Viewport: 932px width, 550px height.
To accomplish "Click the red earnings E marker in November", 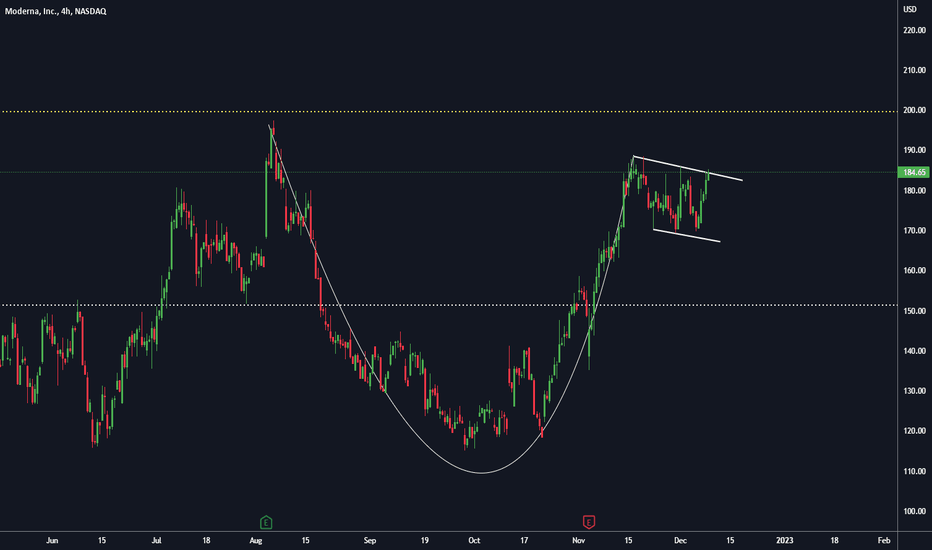I will [x=588, y=522].
